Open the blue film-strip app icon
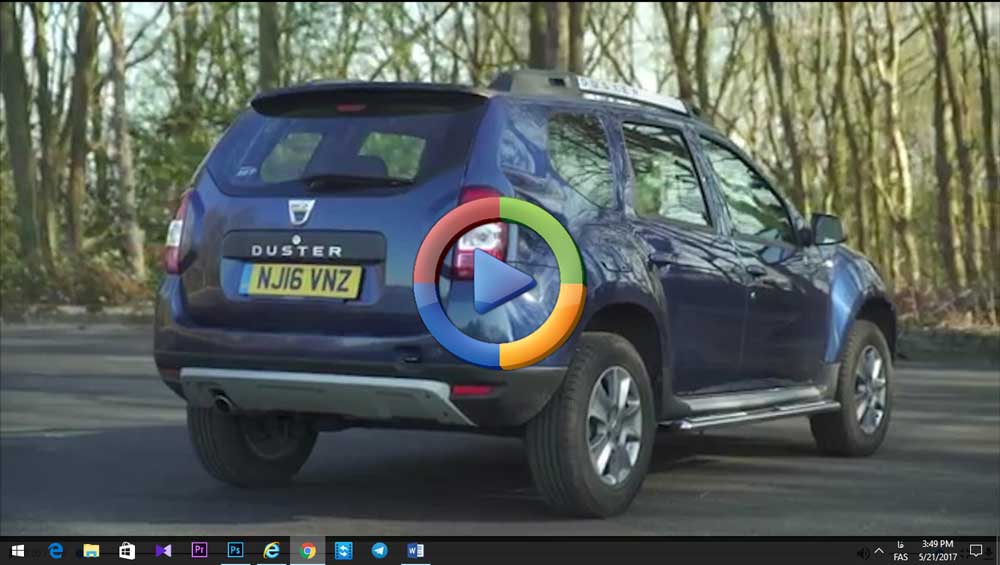This screenshot has width=1000, height=565. tap(343, 550)
